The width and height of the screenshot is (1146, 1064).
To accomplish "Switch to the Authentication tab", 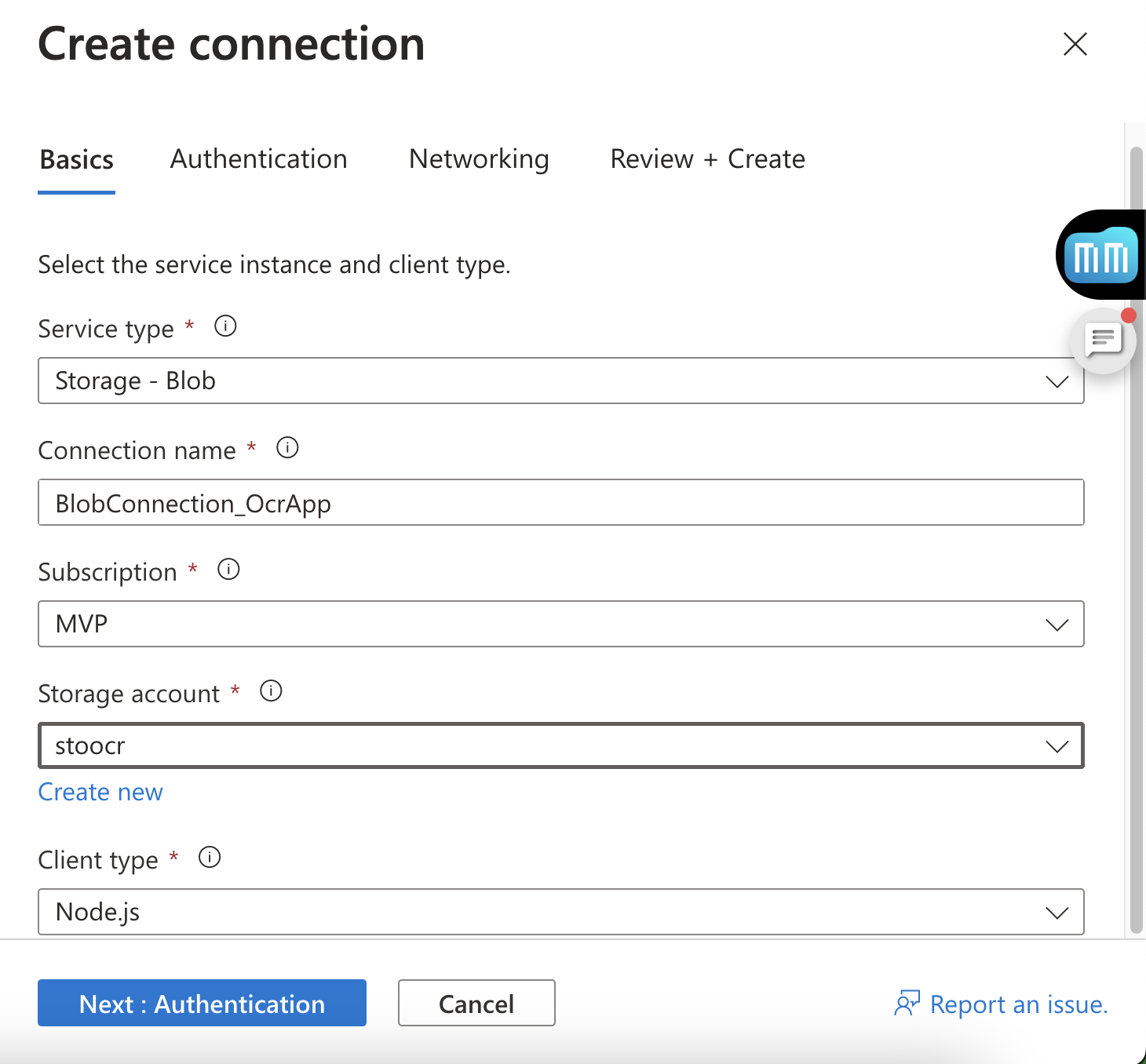I will point(259,159).
